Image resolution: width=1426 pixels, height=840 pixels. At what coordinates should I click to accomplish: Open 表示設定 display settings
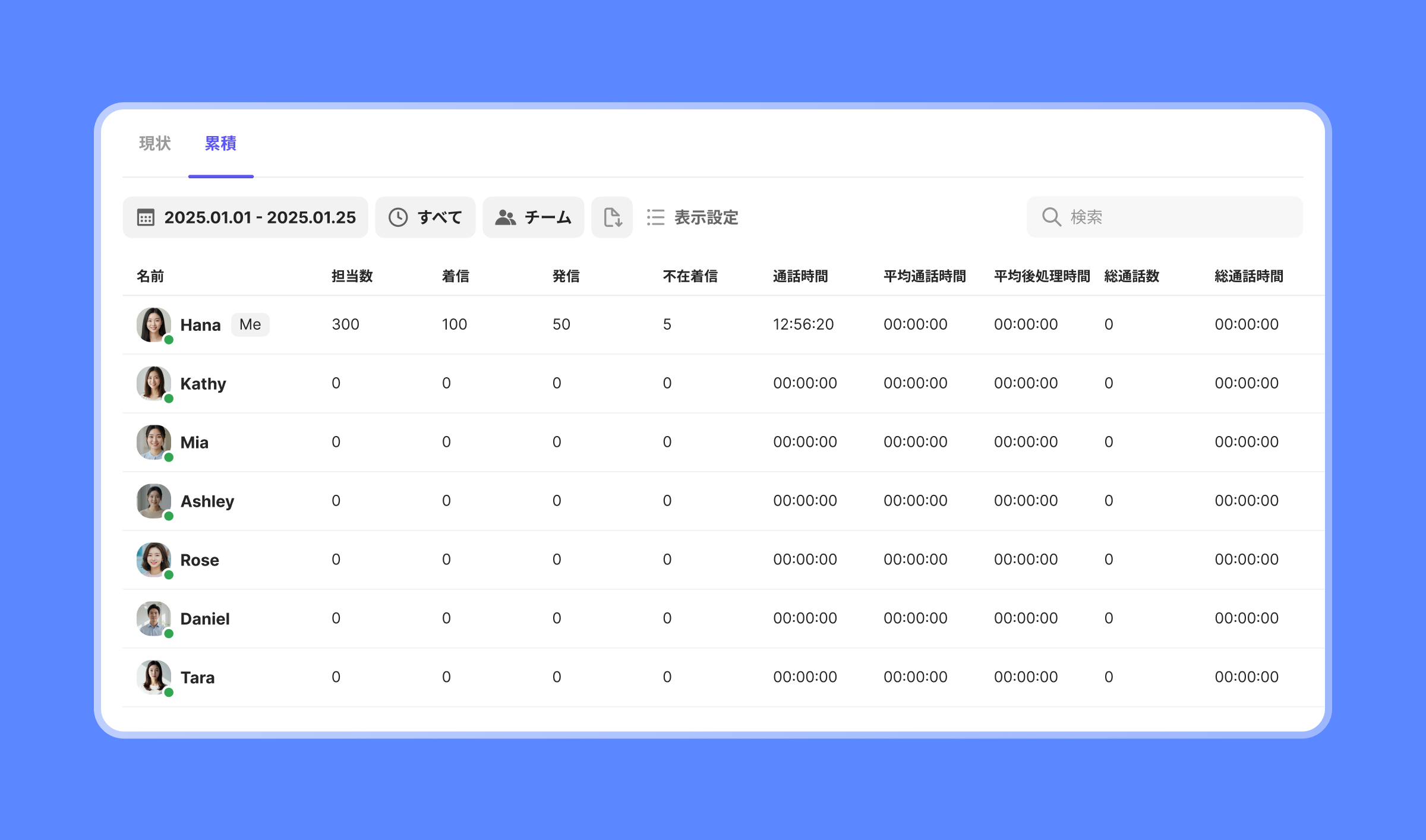click(x=706, y=217)
